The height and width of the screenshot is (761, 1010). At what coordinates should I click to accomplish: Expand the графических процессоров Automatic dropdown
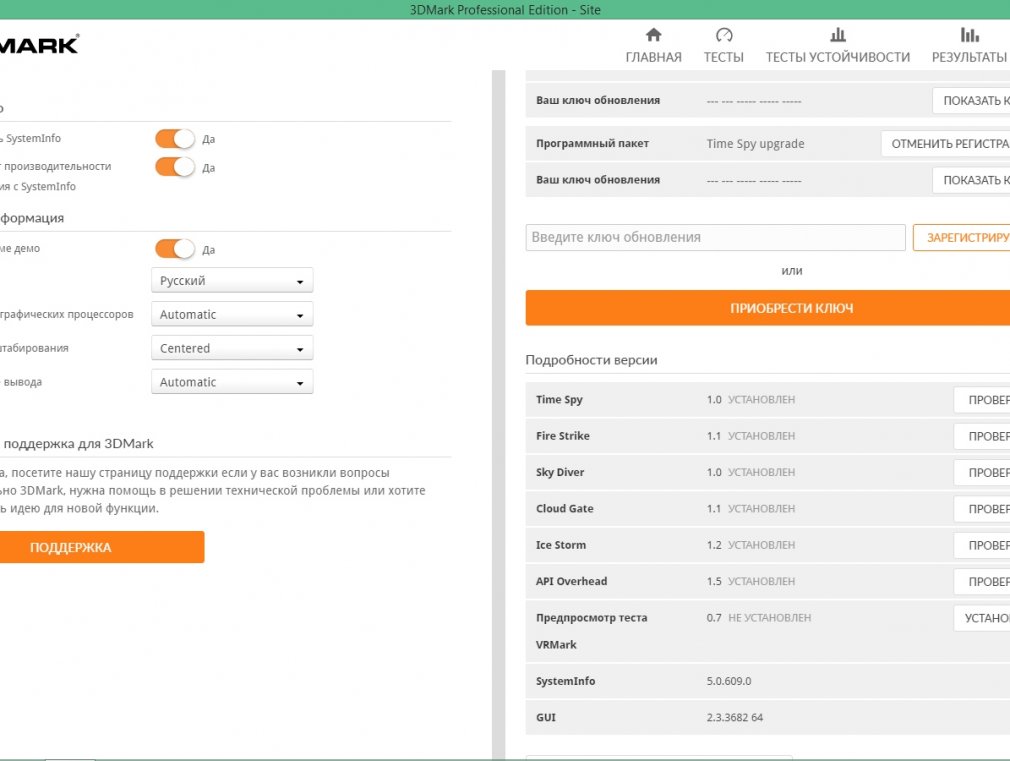pyautogui.click(x=232, y=314)
